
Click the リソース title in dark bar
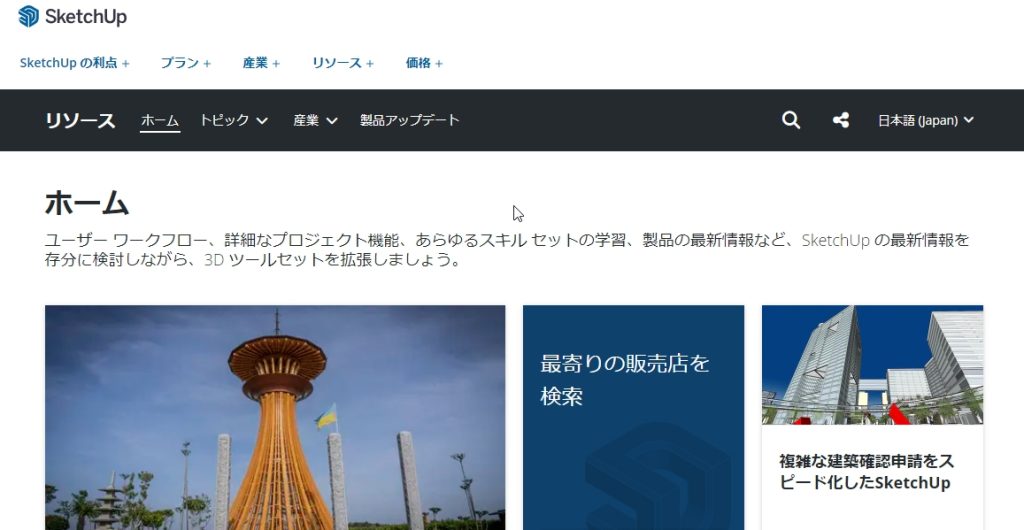pos(80,121)
